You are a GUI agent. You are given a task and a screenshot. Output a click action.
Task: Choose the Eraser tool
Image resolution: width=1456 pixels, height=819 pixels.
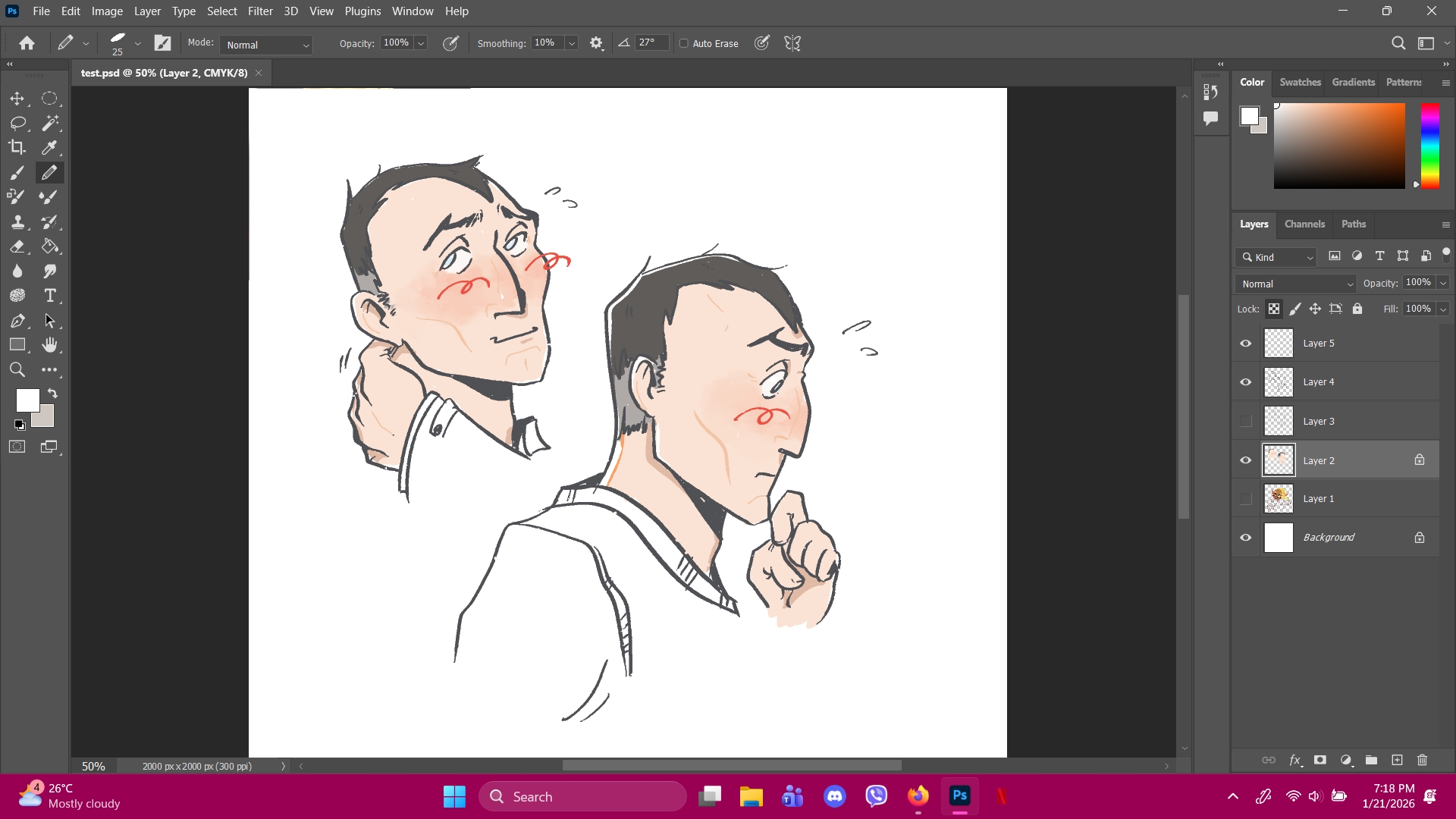tap(17, 246)
